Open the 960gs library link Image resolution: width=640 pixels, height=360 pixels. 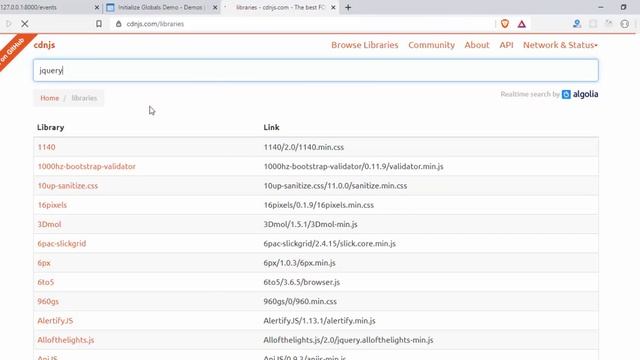pos(48,301)
